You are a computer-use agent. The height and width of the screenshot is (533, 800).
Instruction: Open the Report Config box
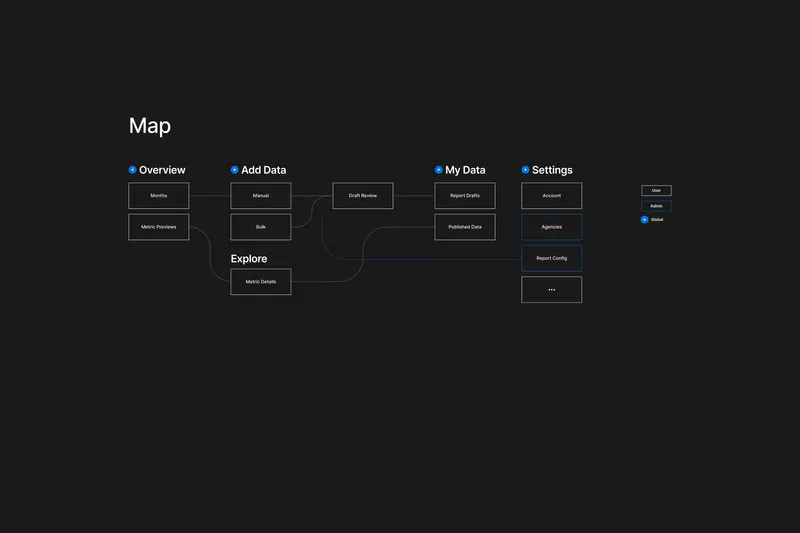552,258
